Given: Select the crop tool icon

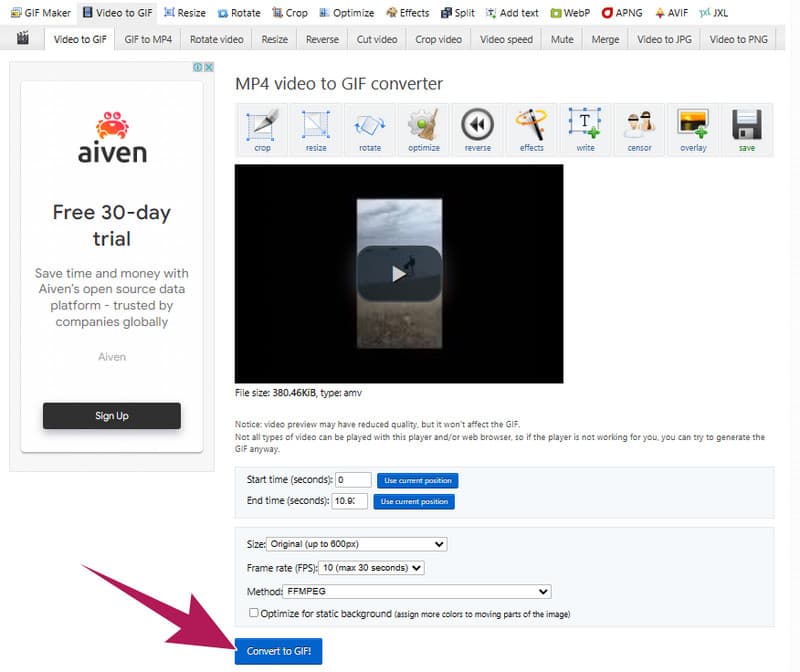Looking at the screenshot, I should (262, 129).
